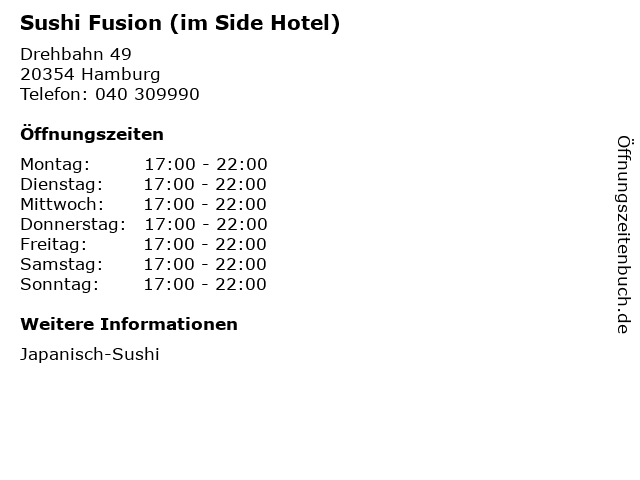Click the 20354 Hamburg postal line
This screenshot has height=480, width=640.
tap(90, 74)
